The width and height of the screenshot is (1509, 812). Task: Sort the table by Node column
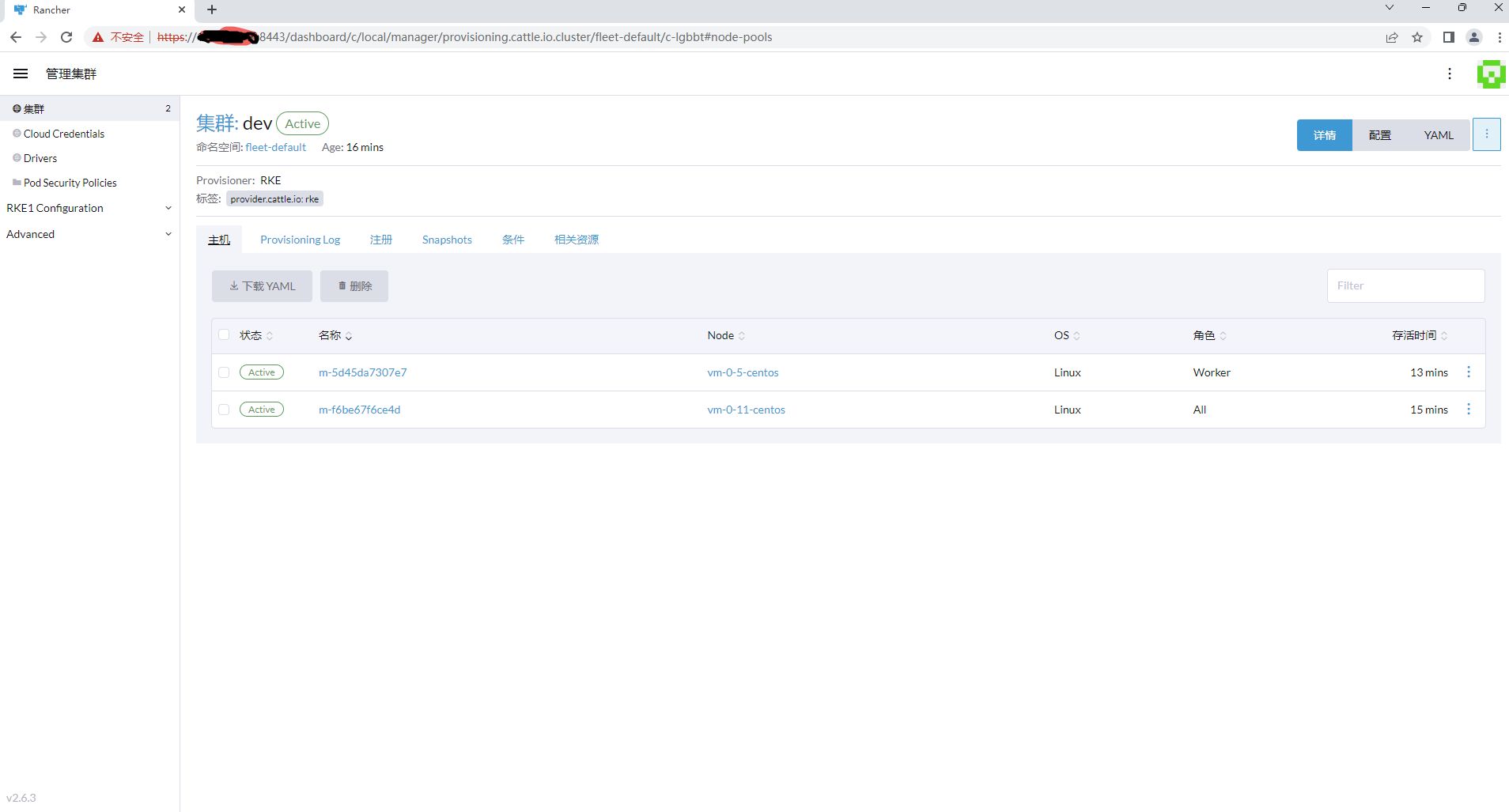[x=726, y=335]
